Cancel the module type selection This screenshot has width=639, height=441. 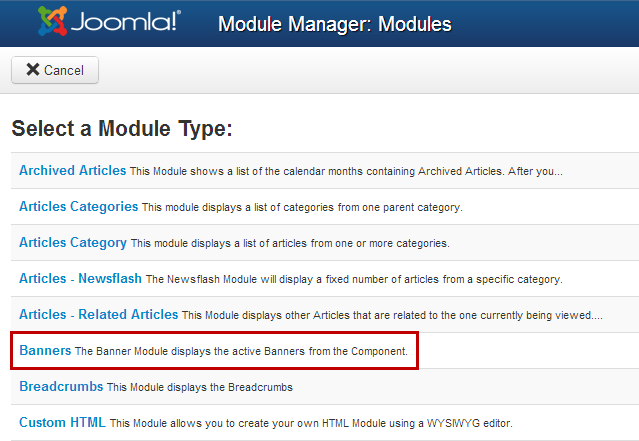pyautogui.click(x=55, y=70)
